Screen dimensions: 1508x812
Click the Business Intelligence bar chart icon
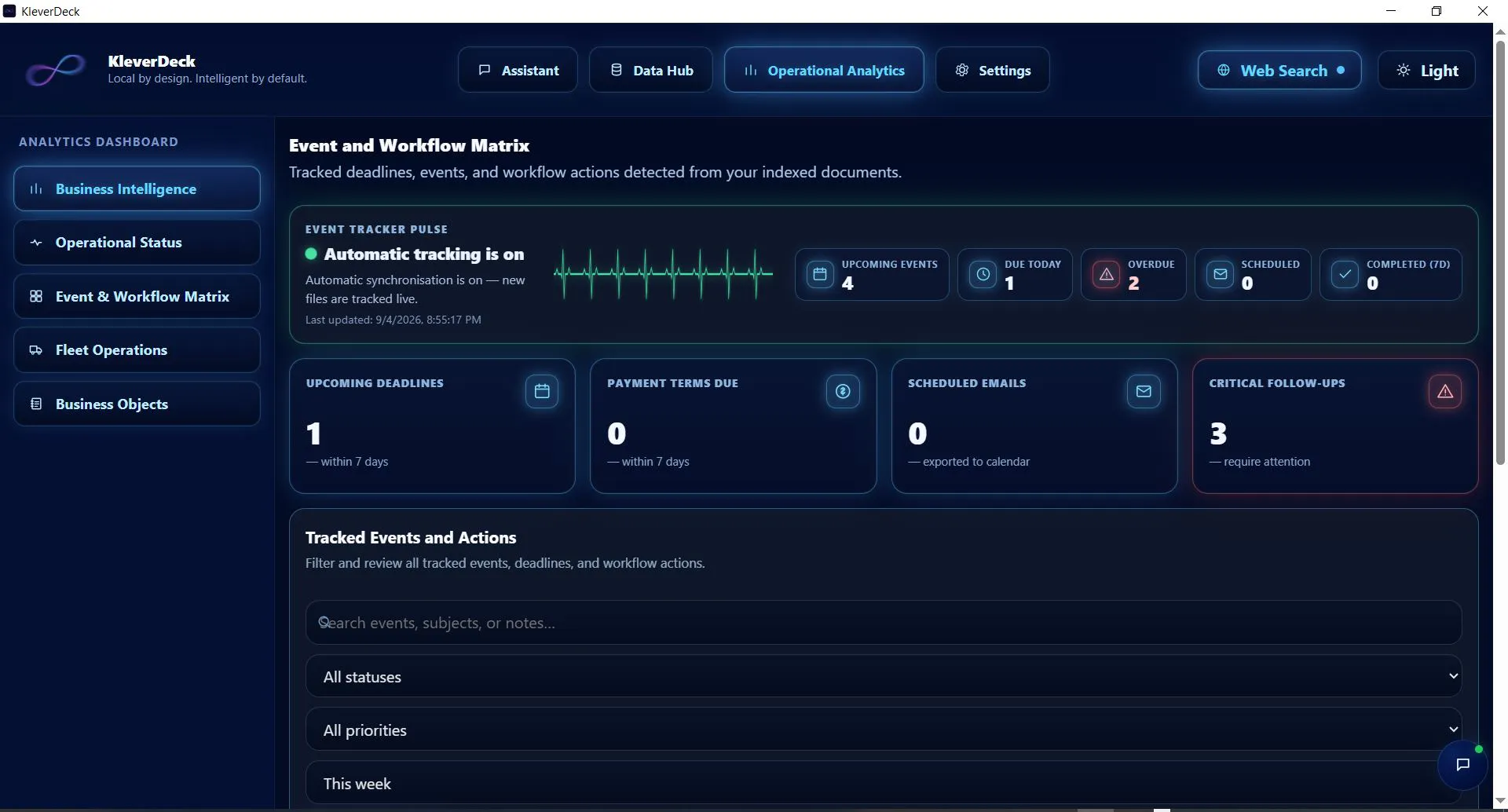(36, 188)
